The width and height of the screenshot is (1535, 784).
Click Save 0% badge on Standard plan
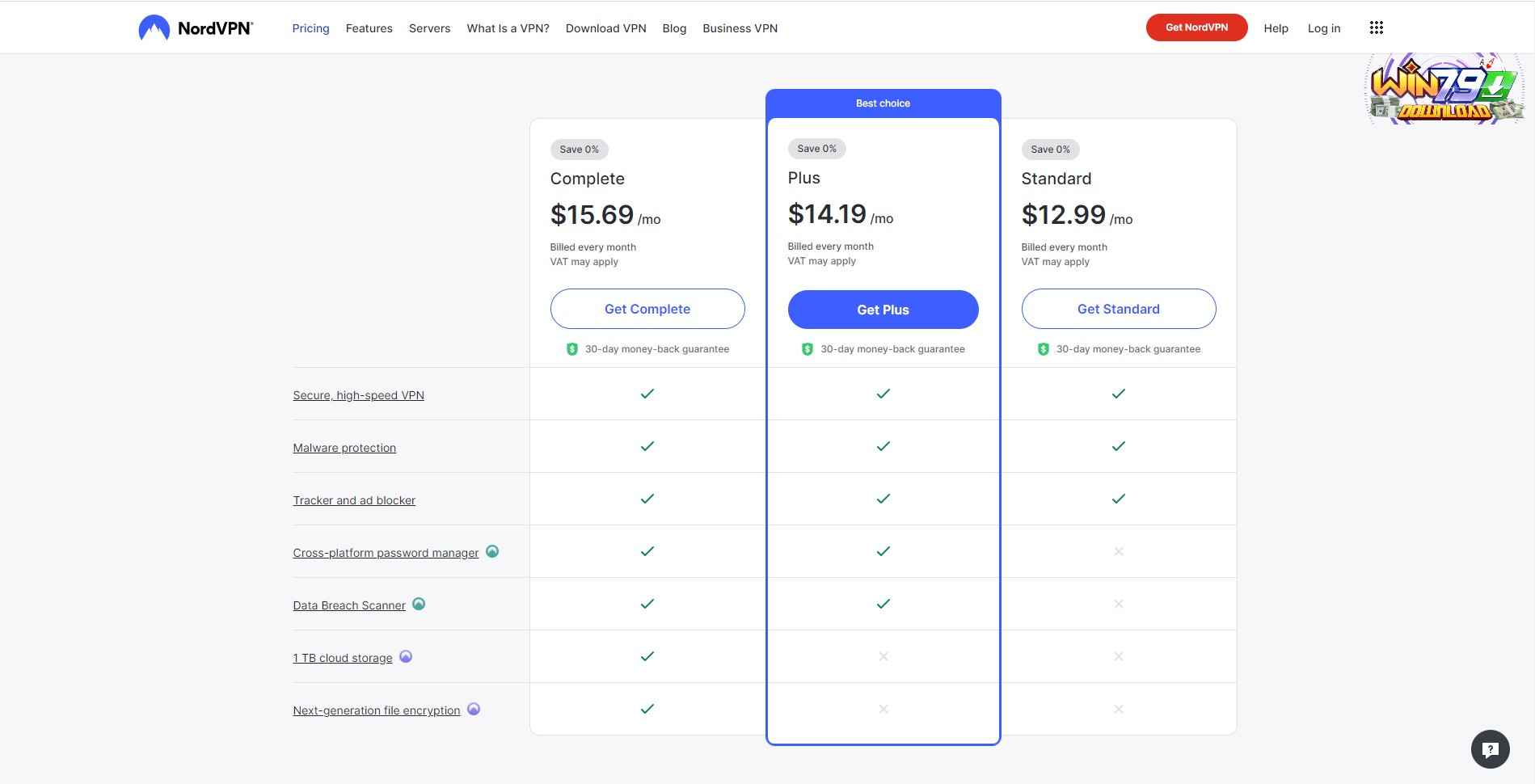(1051, 150)
